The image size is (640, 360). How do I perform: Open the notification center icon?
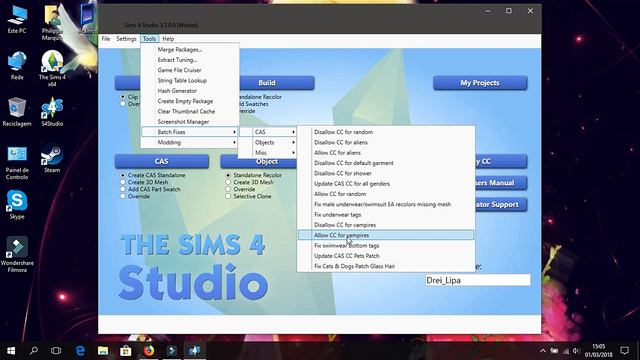624,351
